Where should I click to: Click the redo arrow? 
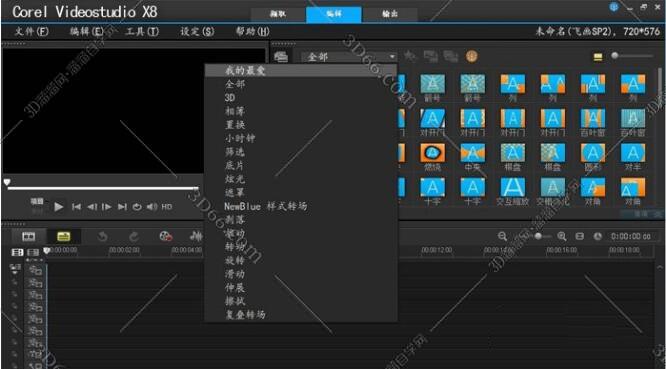tap(133, 237)
